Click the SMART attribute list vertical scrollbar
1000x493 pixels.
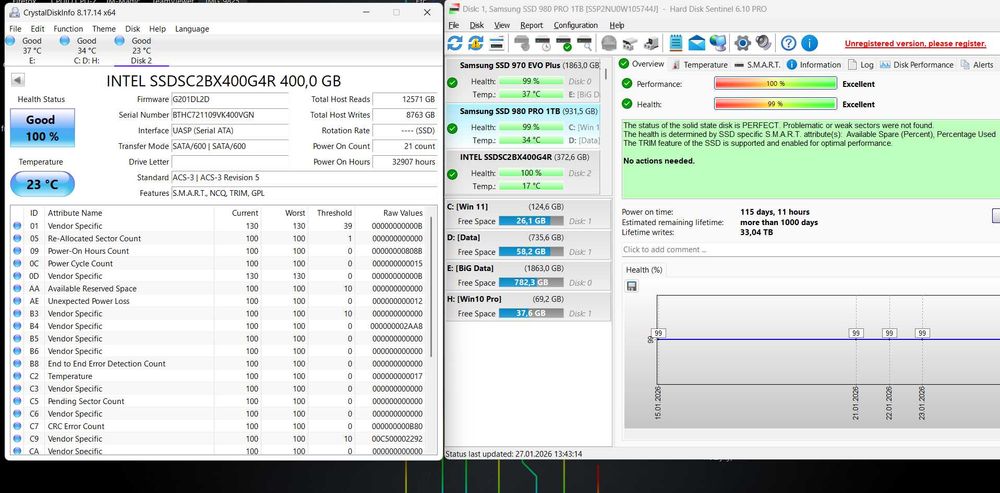[431, 287]
